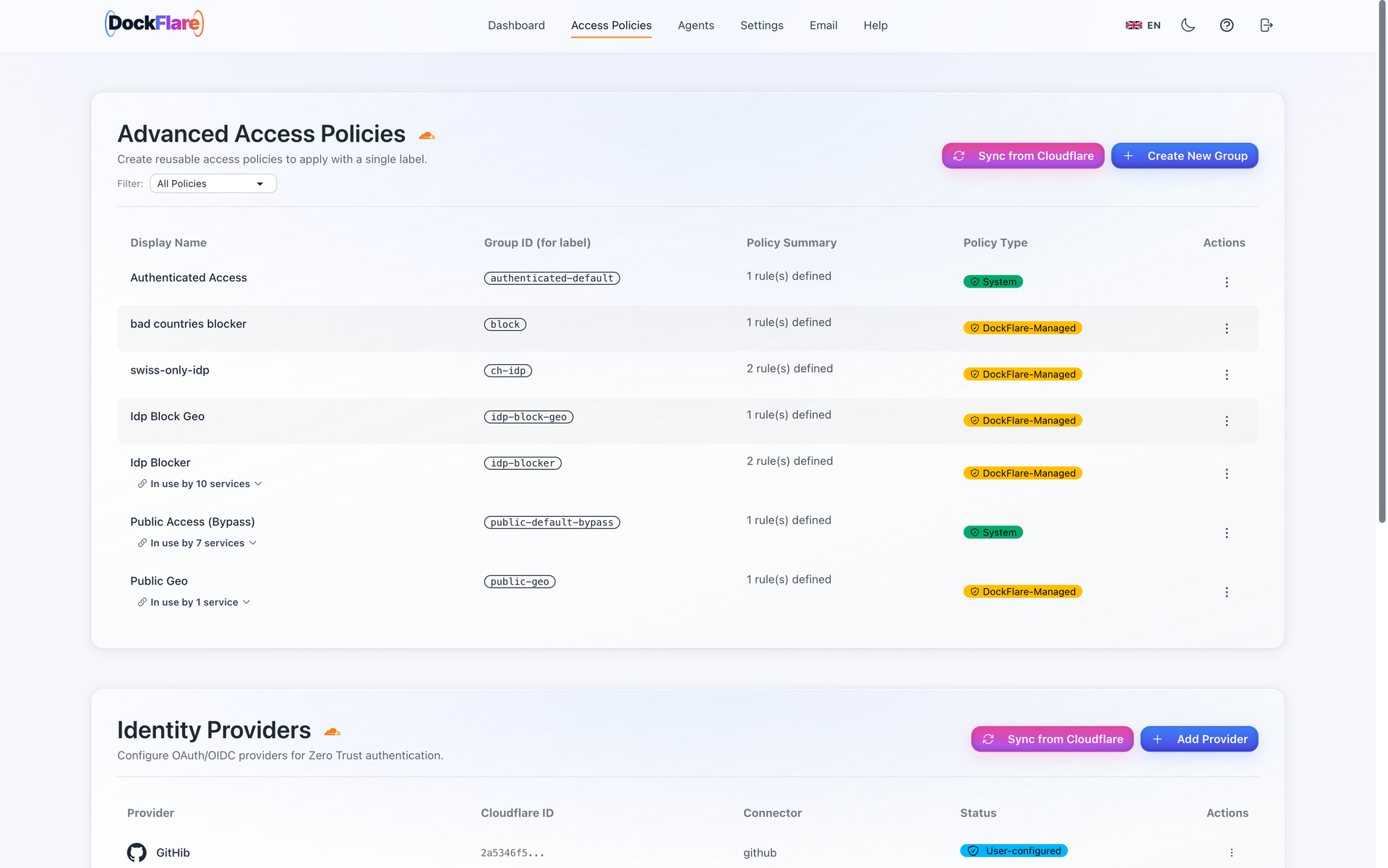Open actions menu for Public Geo
Viewport: 1388px width, 868px height.
pos(1227,592)
